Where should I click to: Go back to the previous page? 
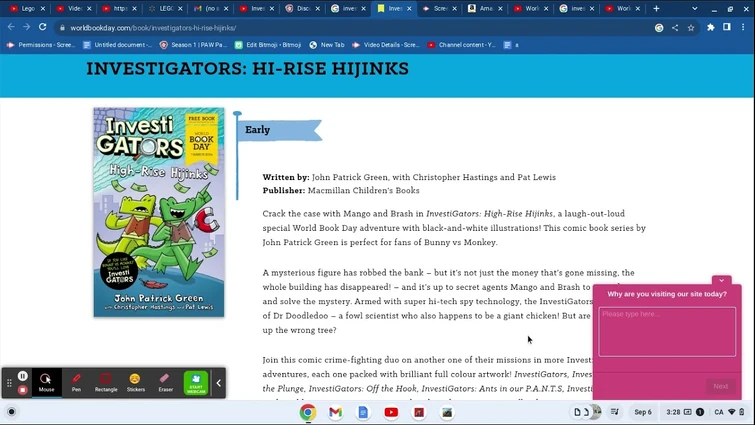[11, 27]
